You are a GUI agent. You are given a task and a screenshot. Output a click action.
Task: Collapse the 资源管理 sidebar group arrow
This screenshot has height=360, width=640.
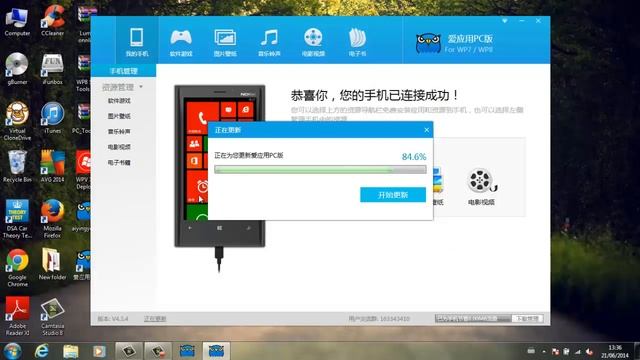141,87
